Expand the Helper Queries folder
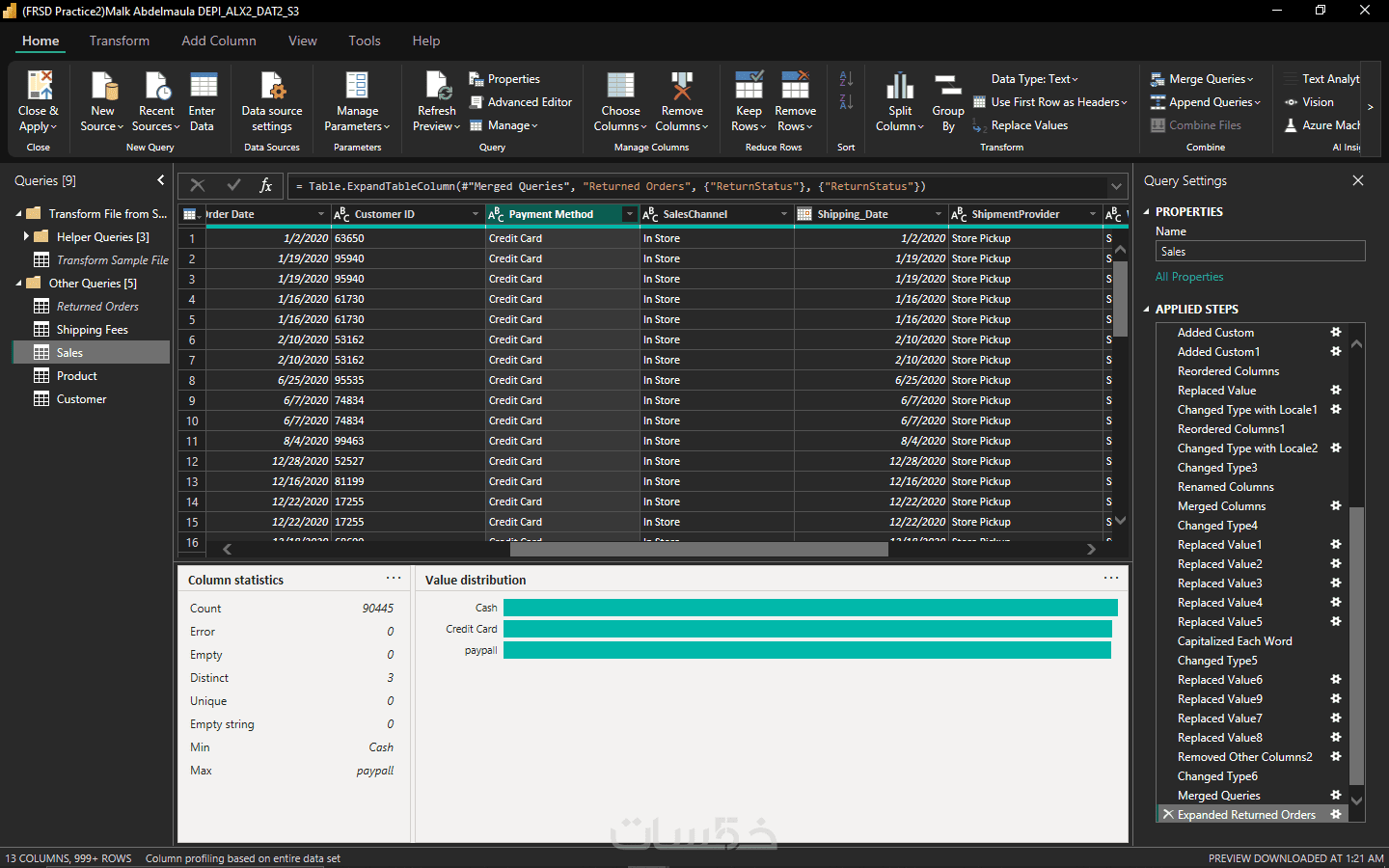Screen dimensions: 1389x868 [x=26, y=236]
